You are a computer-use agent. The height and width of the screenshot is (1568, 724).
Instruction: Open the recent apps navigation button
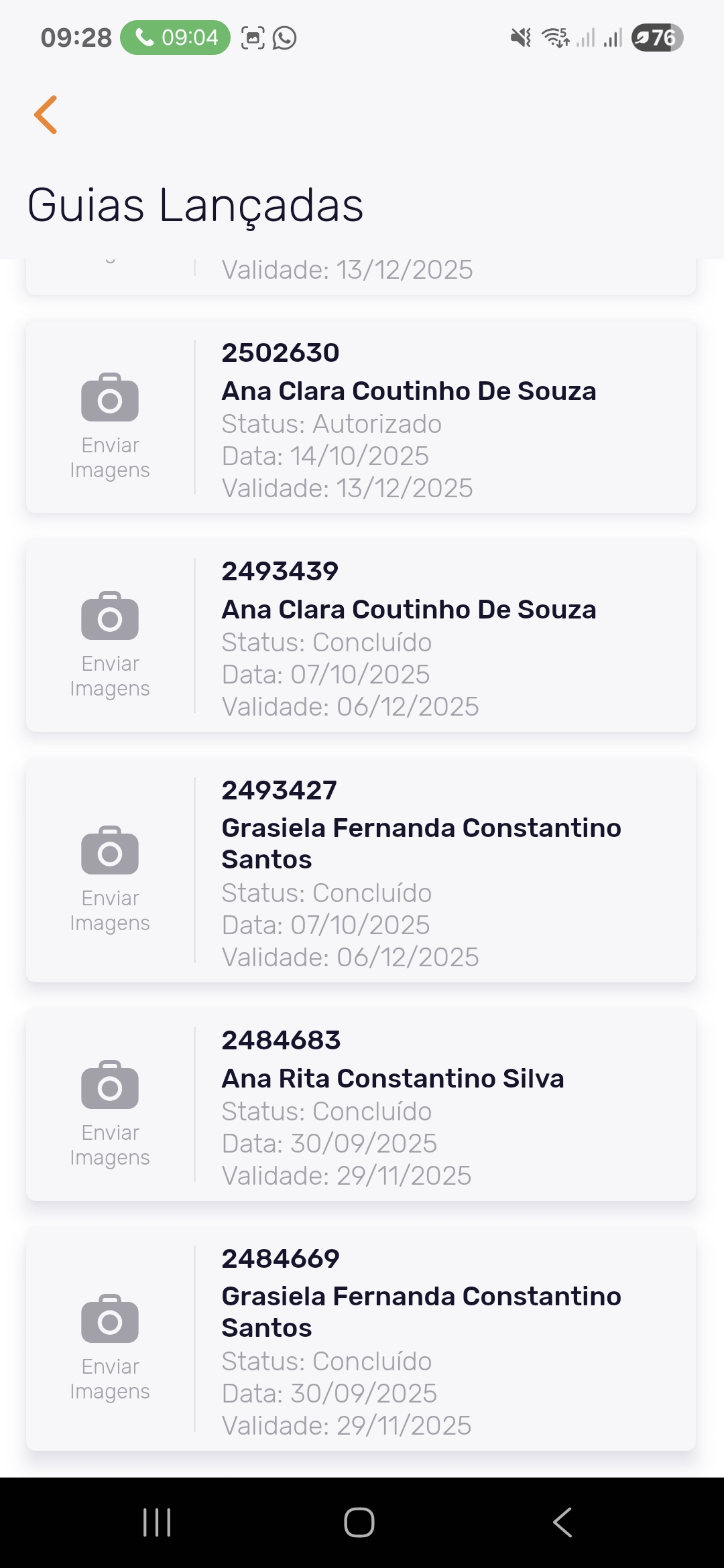point(157,1522)
